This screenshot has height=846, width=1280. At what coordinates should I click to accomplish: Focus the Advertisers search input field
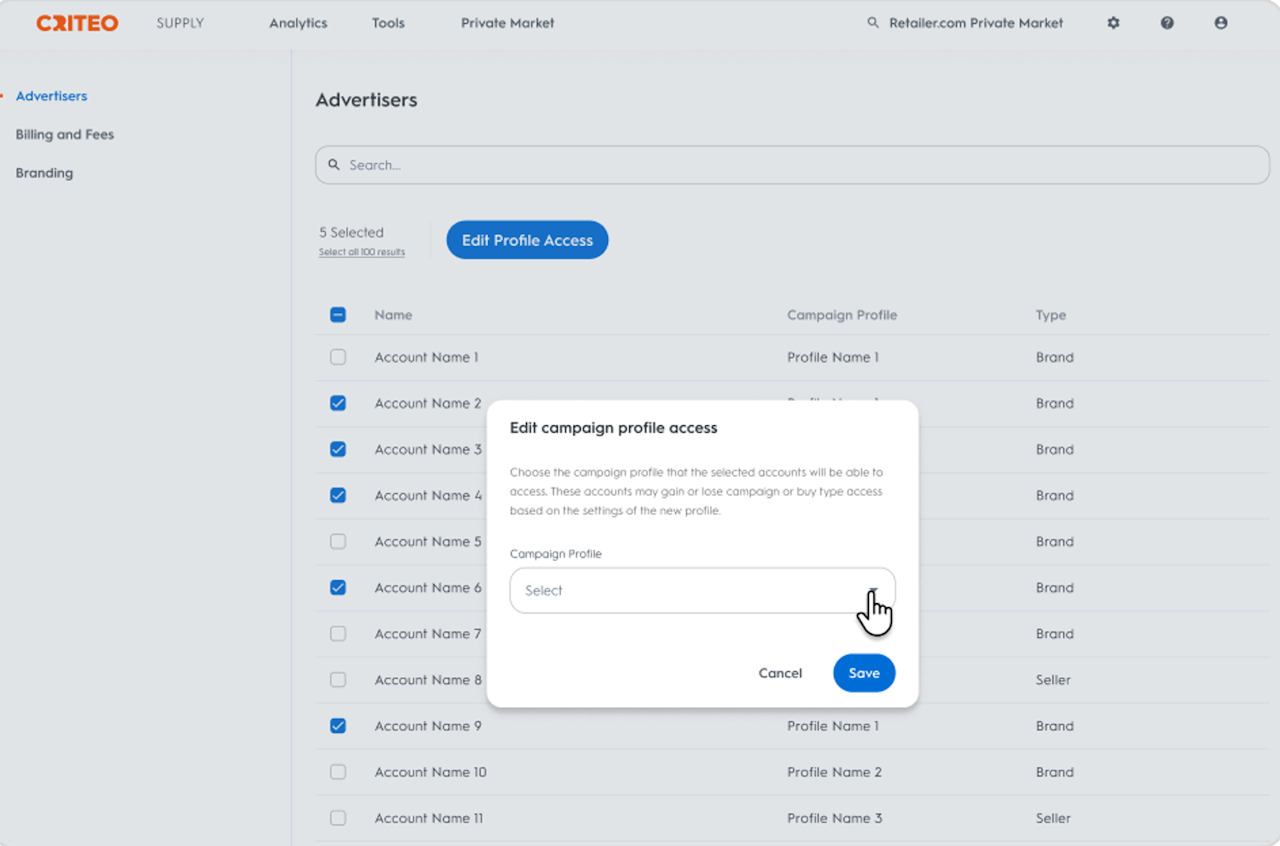[x=792, y=165]
